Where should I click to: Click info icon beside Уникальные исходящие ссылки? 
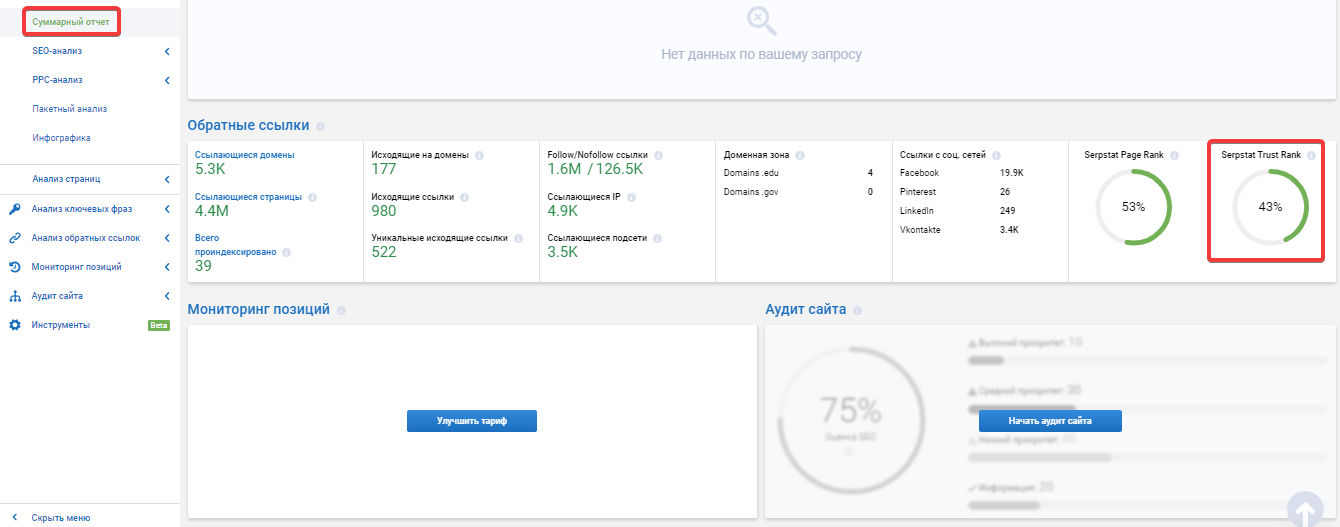click(x=518, y=238)
